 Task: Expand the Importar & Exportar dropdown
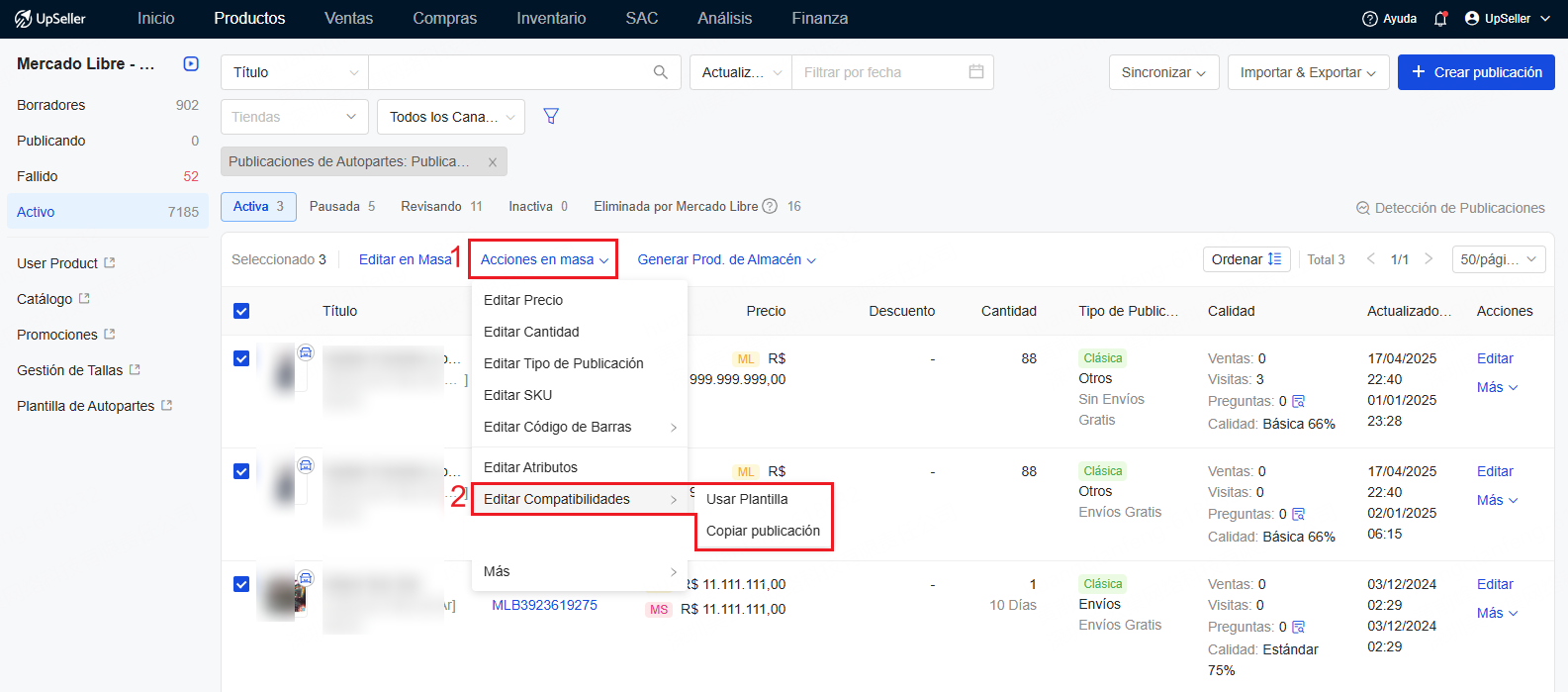click(x=1308, y=72)
